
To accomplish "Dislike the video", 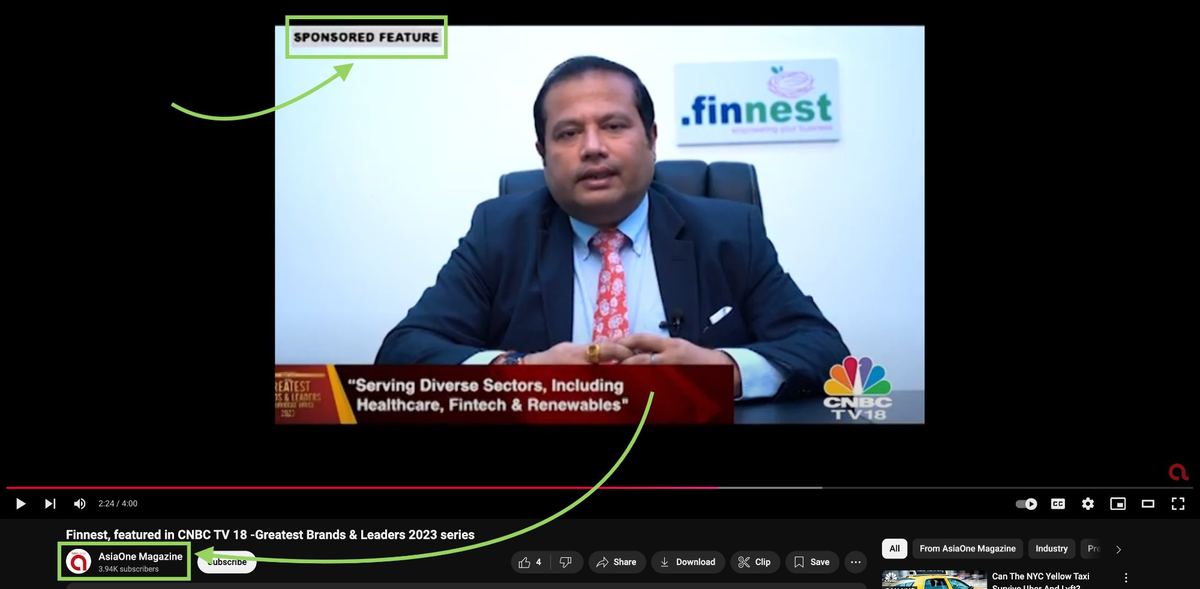I will 566,561.
